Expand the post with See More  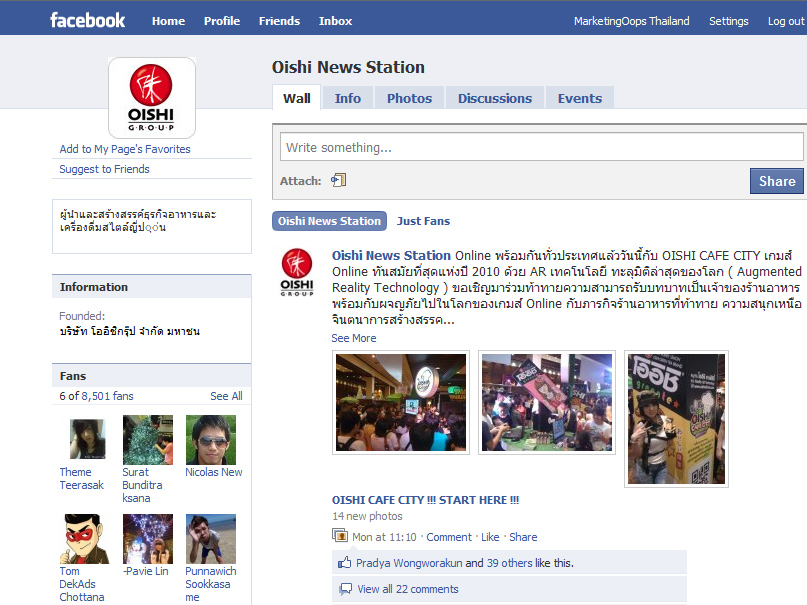click(354, 338)
